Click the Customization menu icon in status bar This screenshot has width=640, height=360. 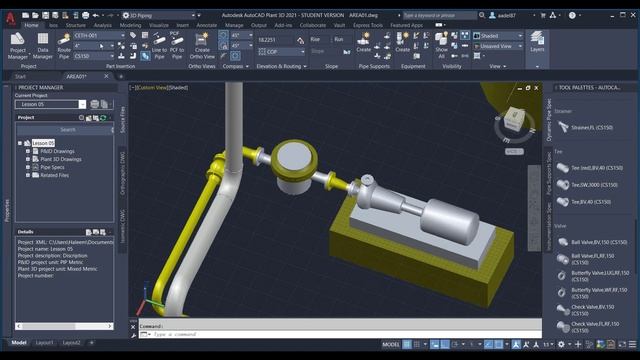point(632,344)
